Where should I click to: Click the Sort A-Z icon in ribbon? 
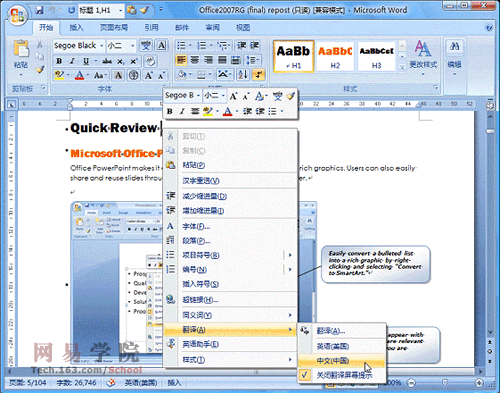(243, 74)
